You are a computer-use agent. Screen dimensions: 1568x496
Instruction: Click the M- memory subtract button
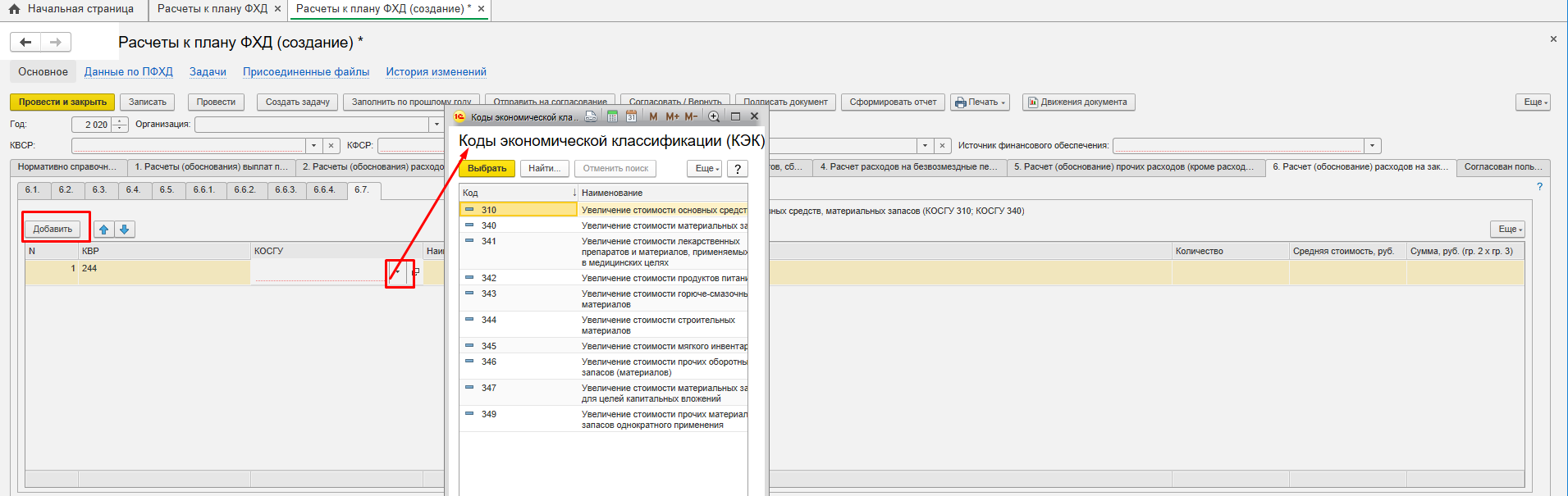[691, 116]
